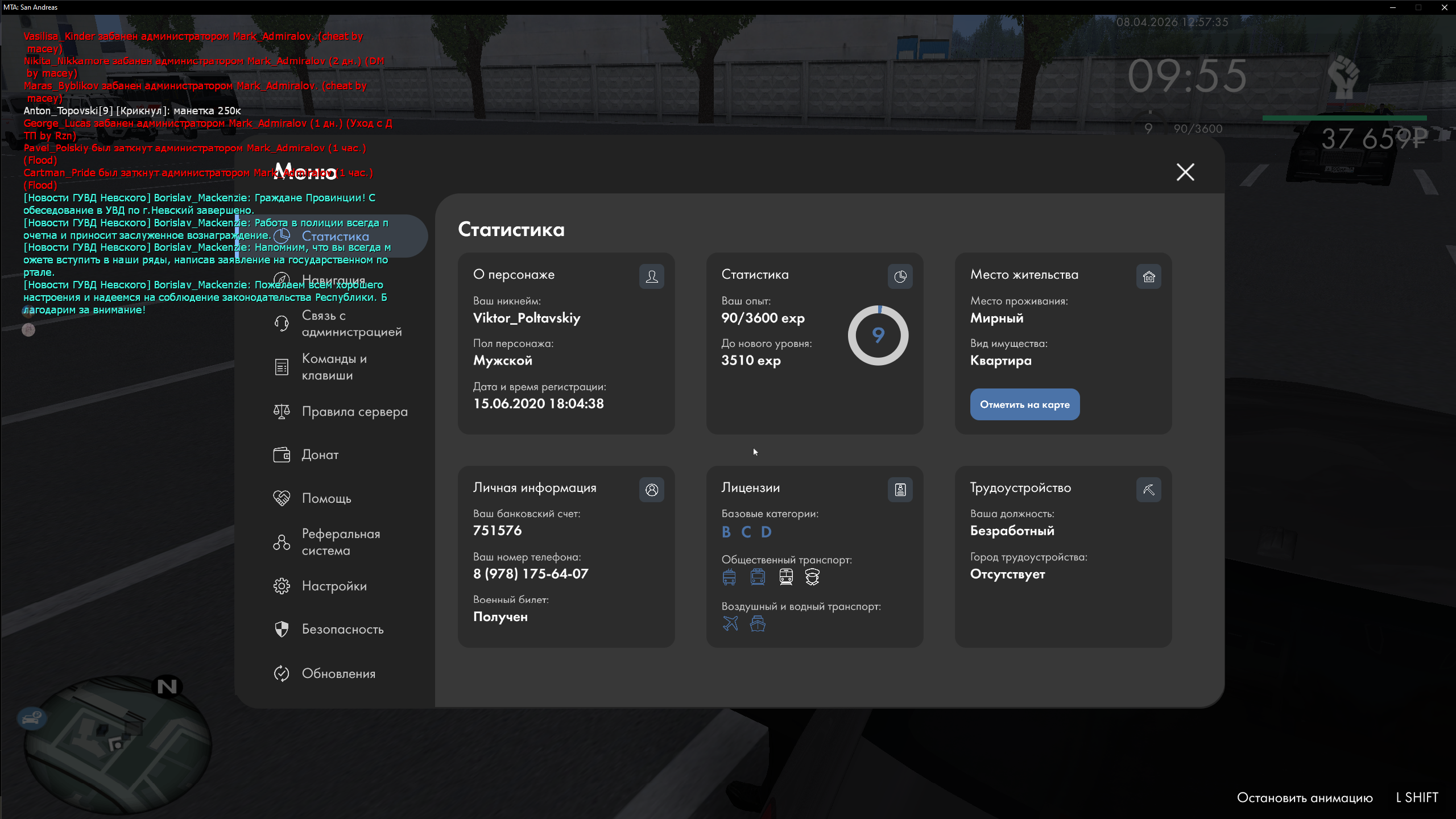Open Реферальная система menu item
The width and height of the screenshot is (1456, 819).
click(x=340, y=542)
